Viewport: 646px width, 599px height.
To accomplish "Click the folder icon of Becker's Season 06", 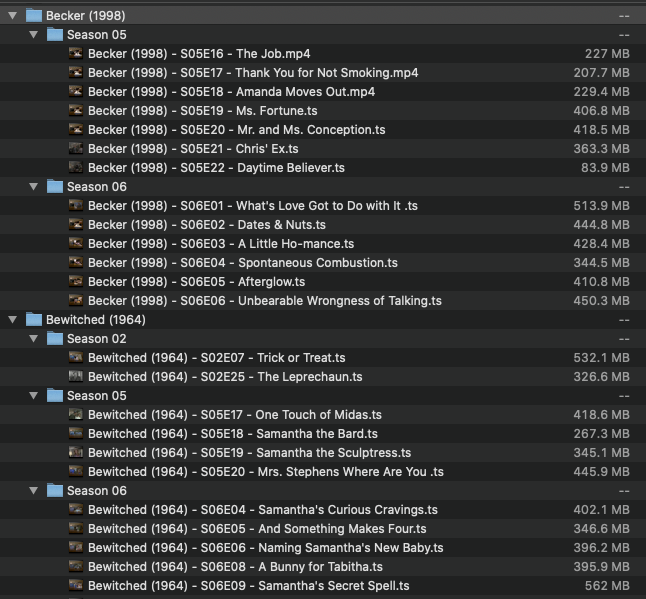I will point(55,187).
